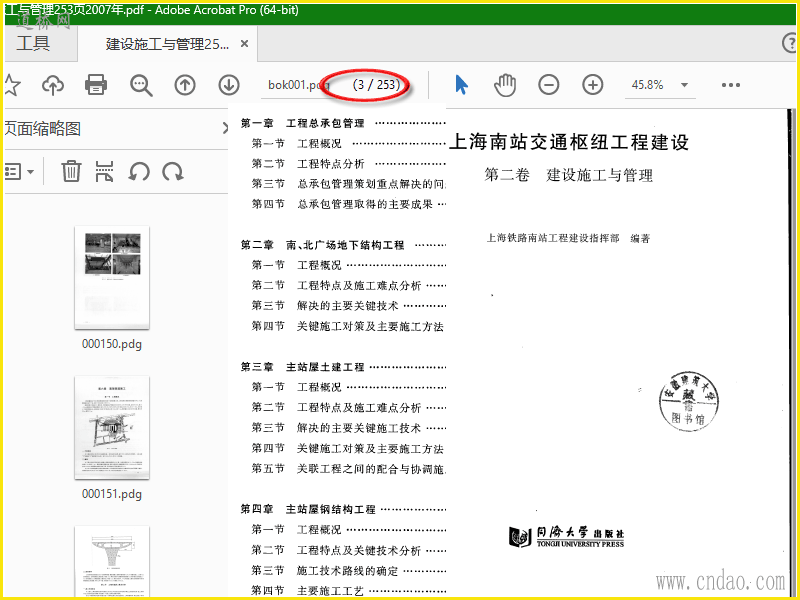Viewport: 800px width, 600px height.
Task: Click entry 第四节 主要施工工艺
Action: click(x=308, y=591)
